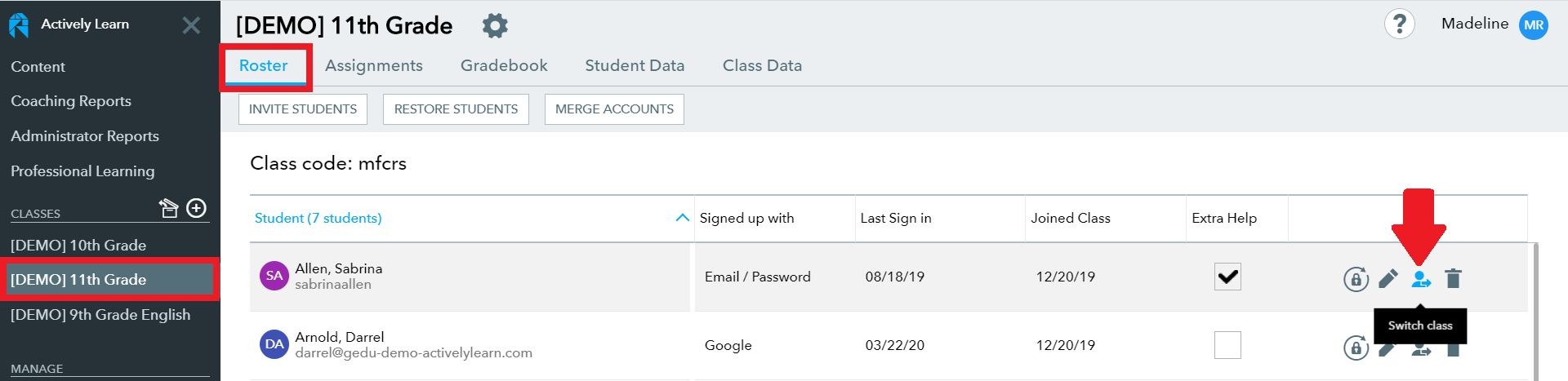The image size is (1568, 381).
Task: Toggle the Student column sort arrow
Action: click(x=683, y=218)
